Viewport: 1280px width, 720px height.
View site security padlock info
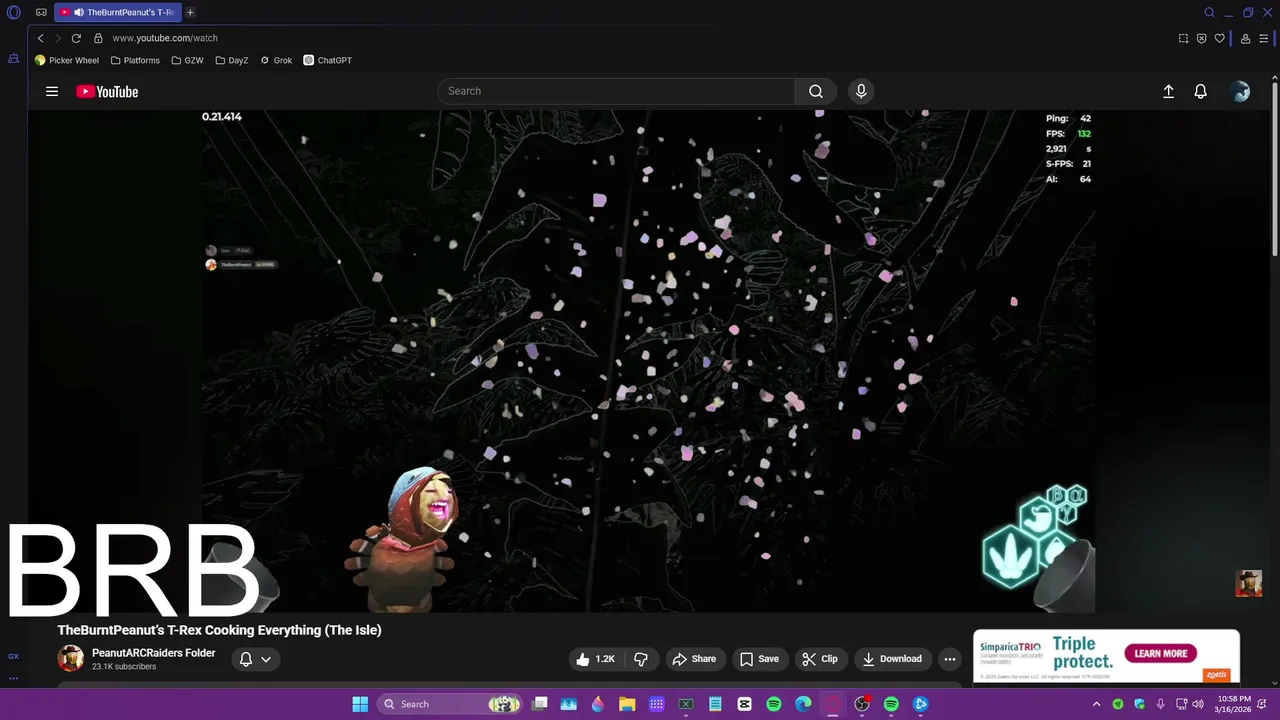click(x=98, y=38)
